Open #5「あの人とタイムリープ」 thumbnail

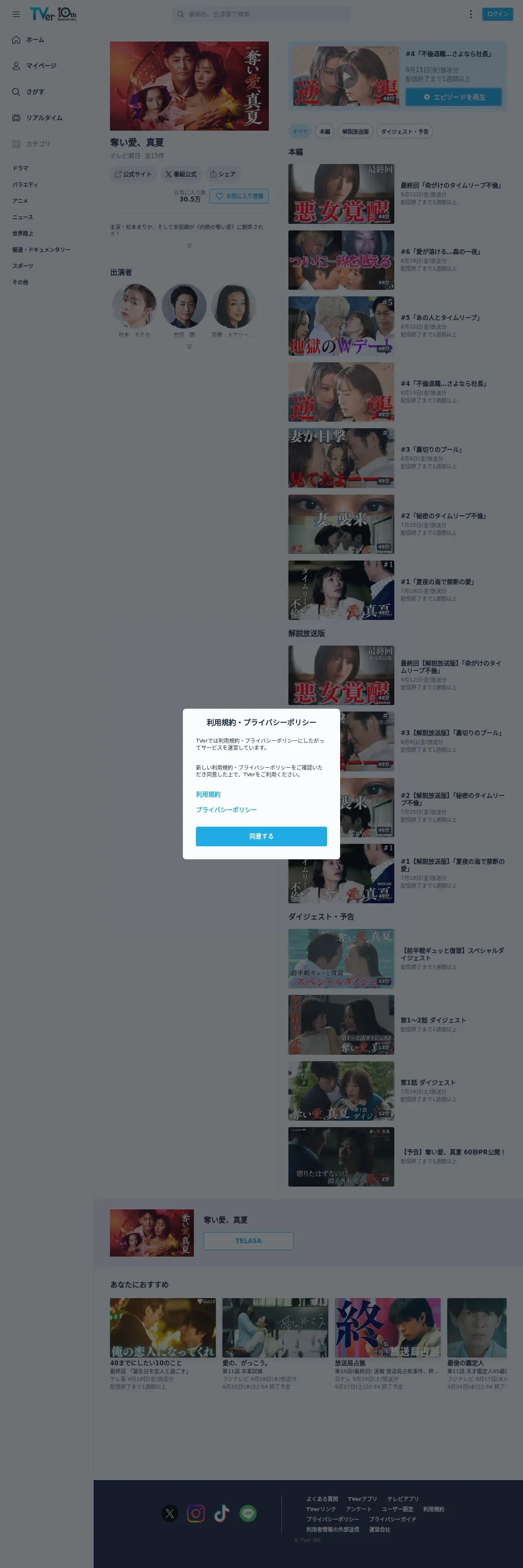[341, 326]
